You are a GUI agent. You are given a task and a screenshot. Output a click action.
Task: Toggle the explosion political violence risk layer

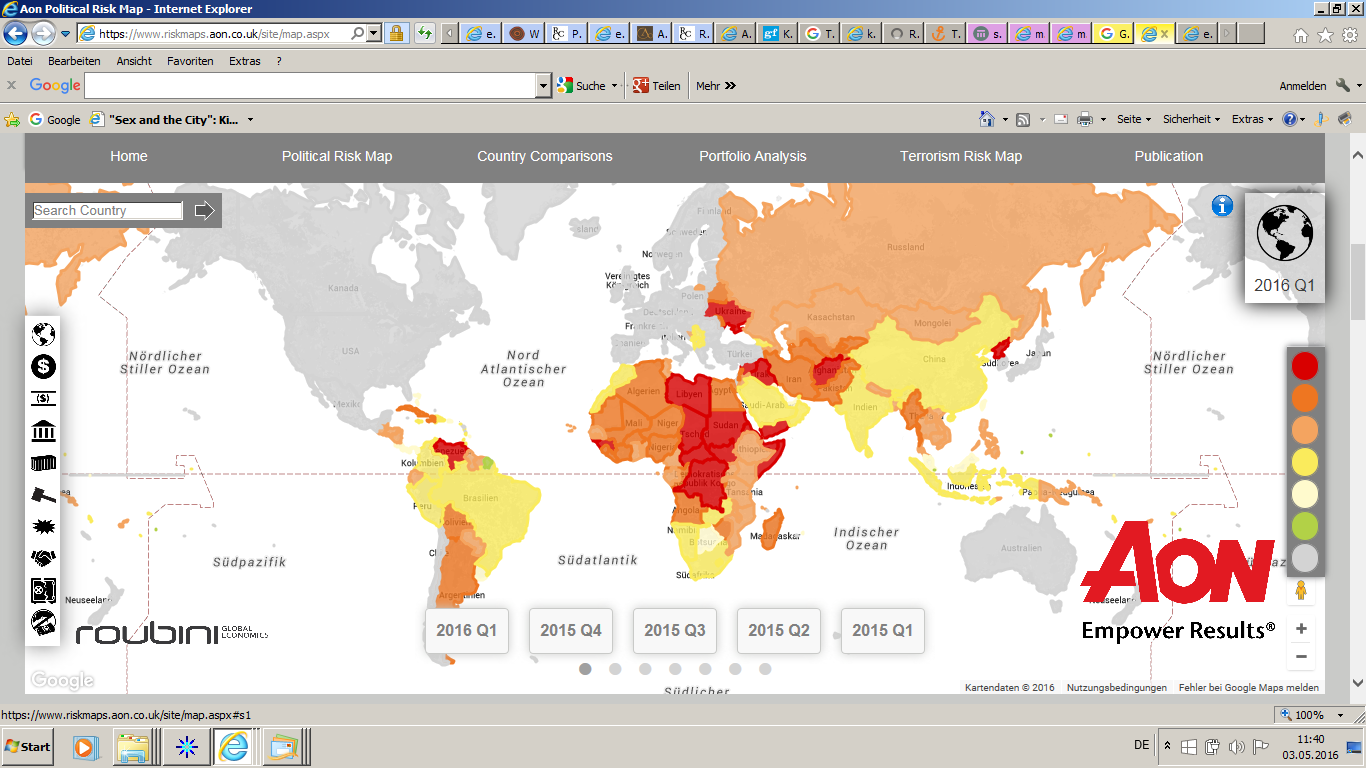(42, 527)
